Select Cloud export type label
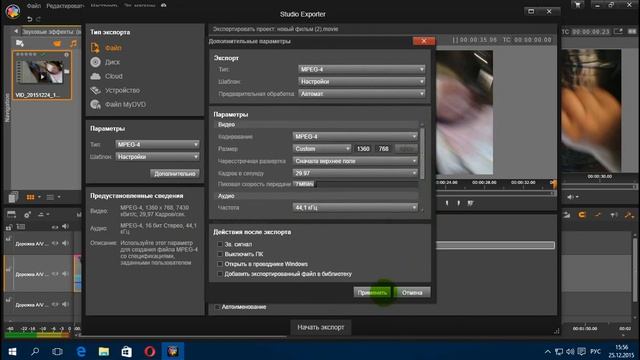640x360 pixels. [x=113, y=76]
